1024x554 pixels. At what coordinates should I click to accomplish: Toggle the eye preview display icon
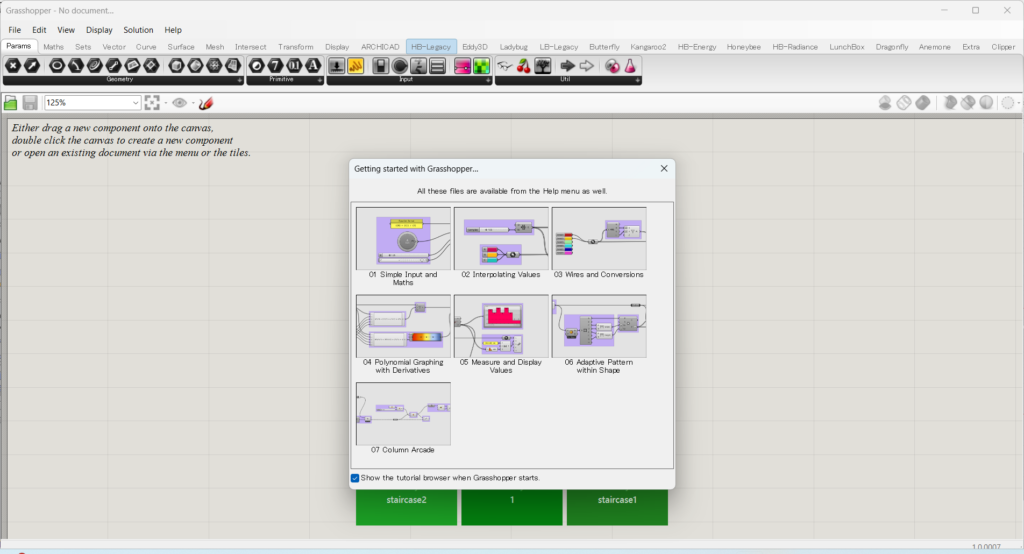(x=180, y=103)
